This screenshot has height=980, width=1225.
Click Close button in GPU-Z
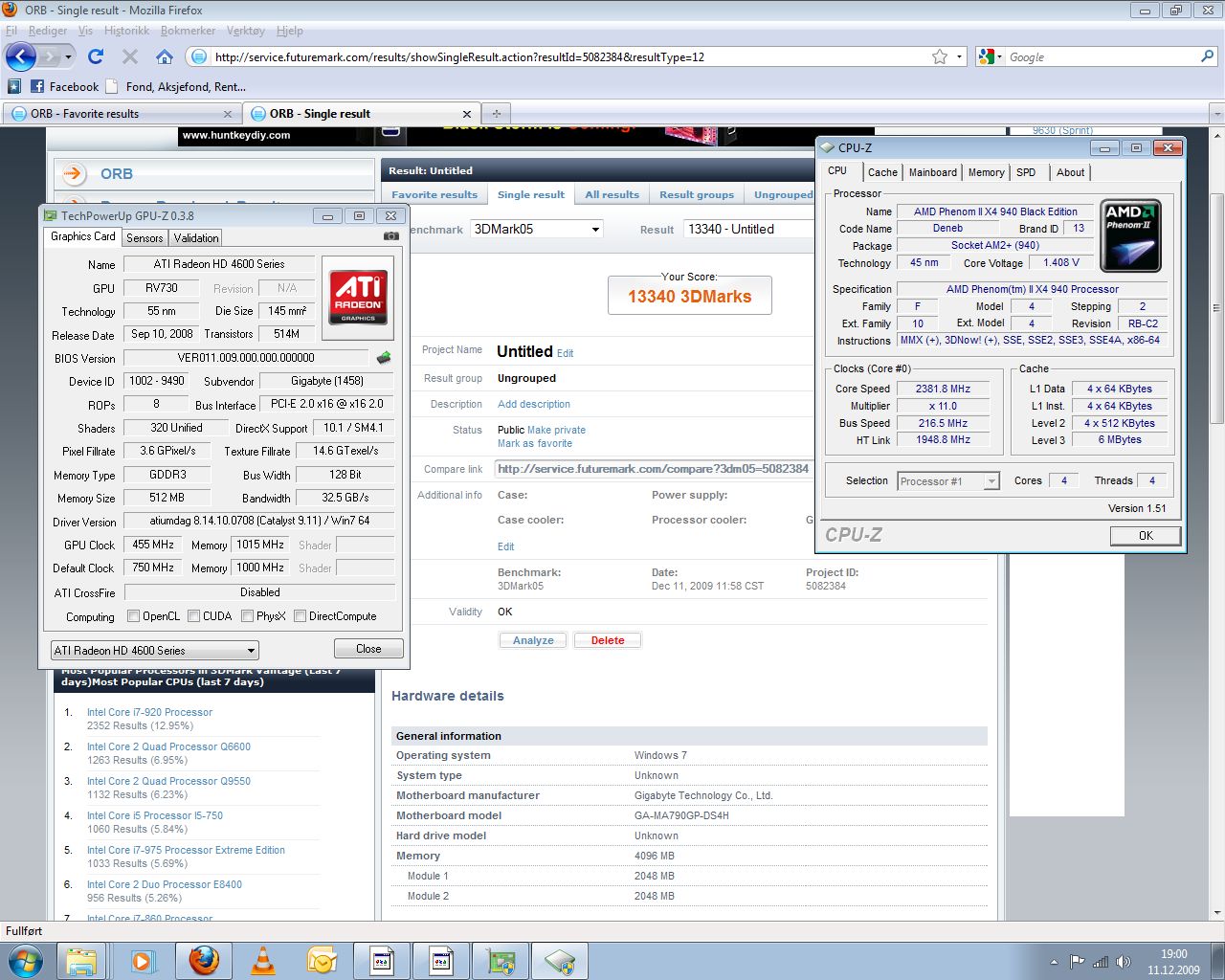click(x=368, y=649)
